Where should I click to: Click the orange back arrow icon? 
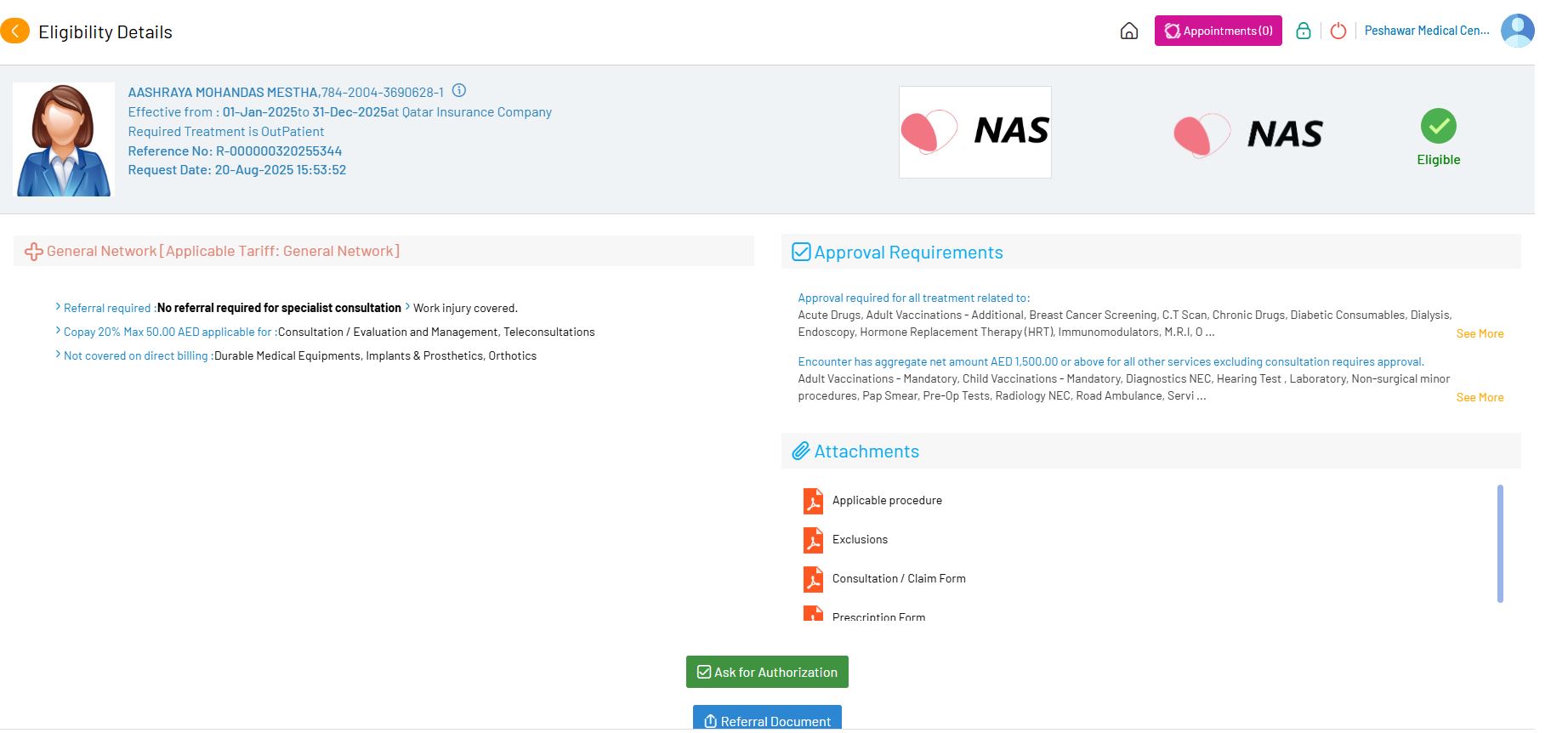point(15,31)
